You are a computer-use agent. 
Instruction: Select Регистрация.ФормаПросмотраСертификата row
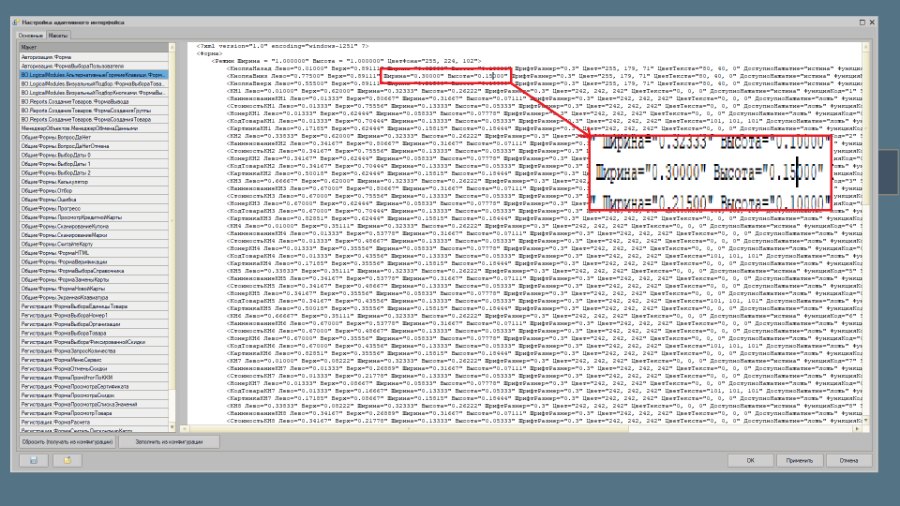tap(93, 386)
